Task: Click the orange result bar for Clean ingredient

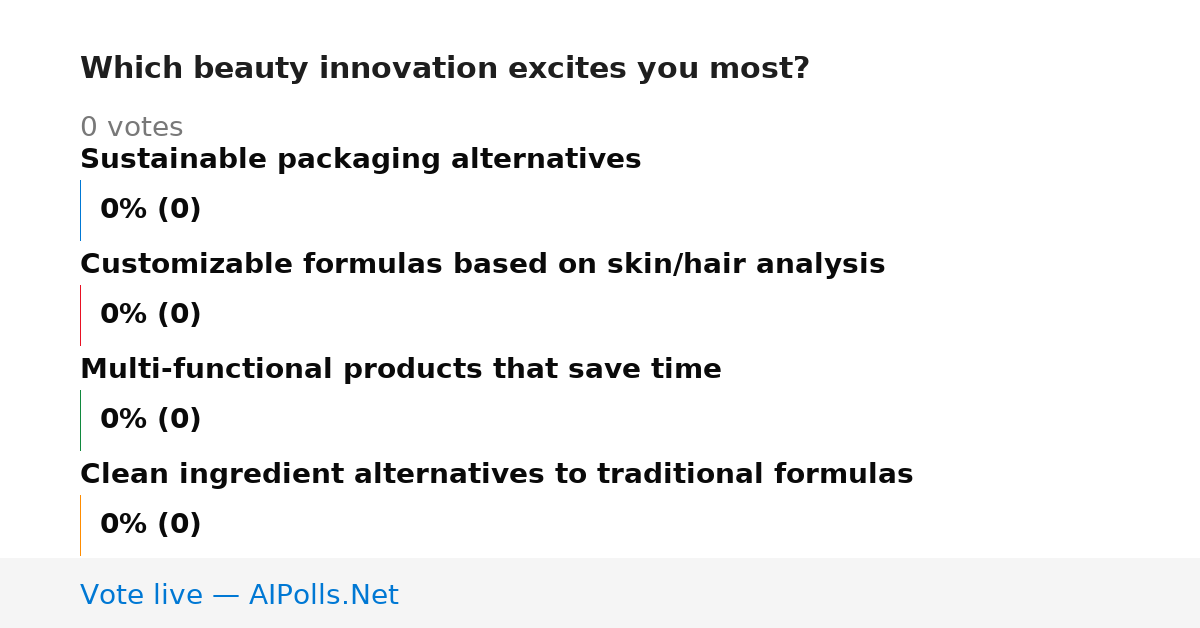Action: tap(80, 525)
